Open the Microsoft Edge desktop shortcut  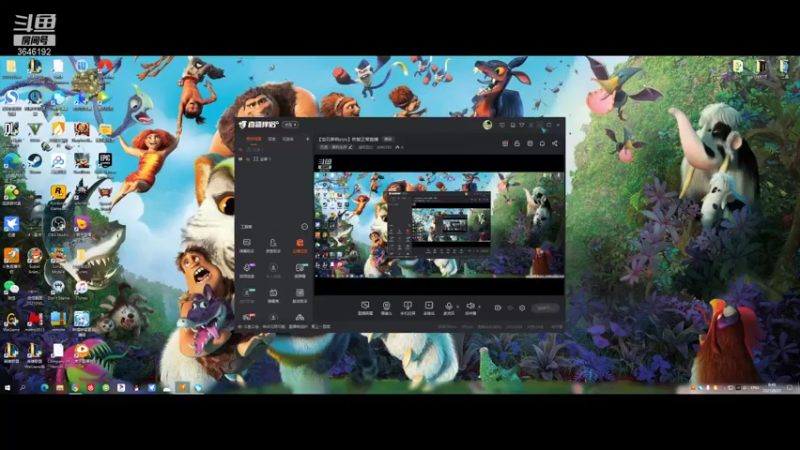[11, 164]
